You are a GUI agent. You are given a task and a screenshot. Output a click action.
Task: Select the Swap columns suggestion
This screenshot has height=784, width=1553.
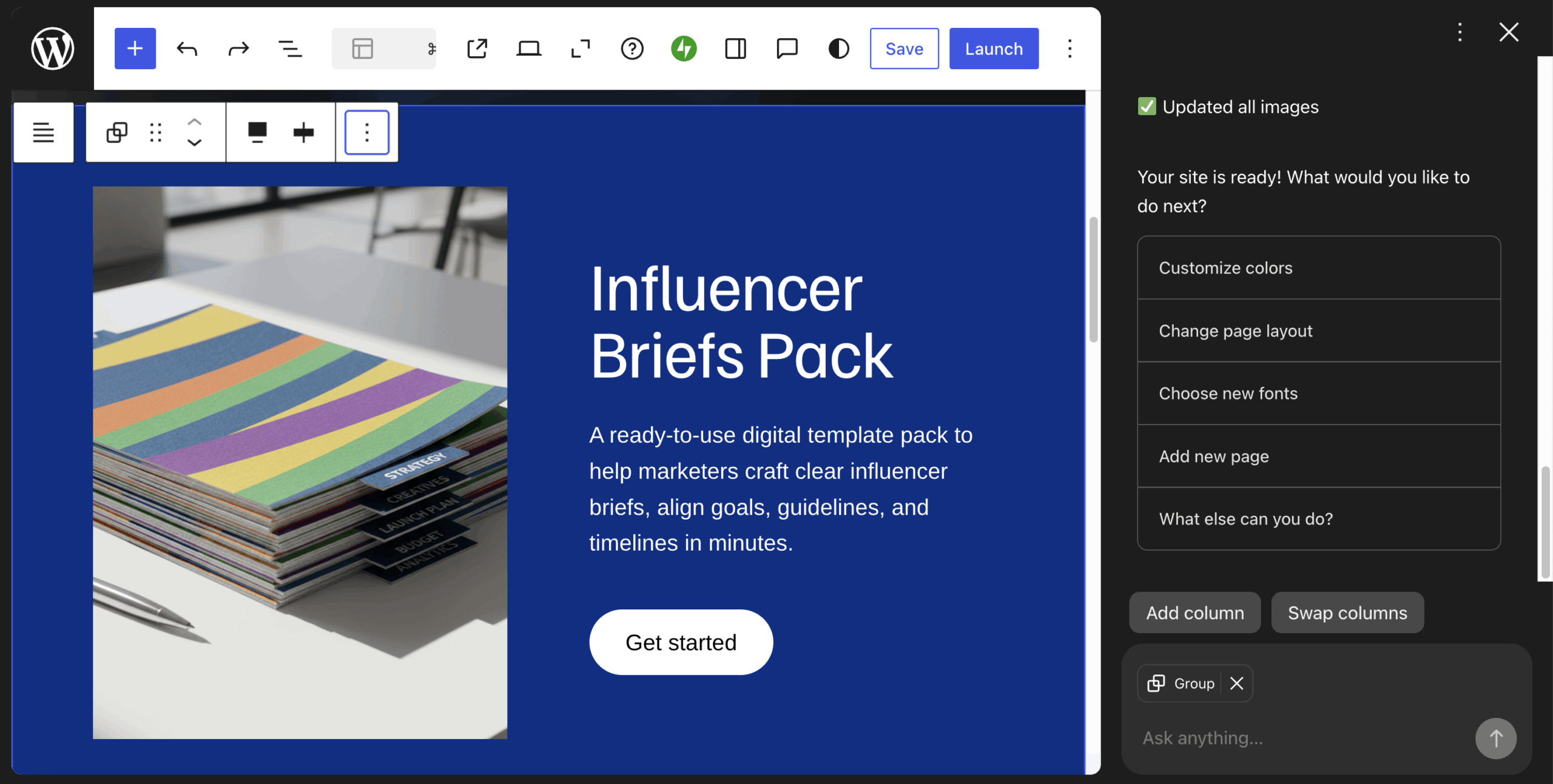1347,612
